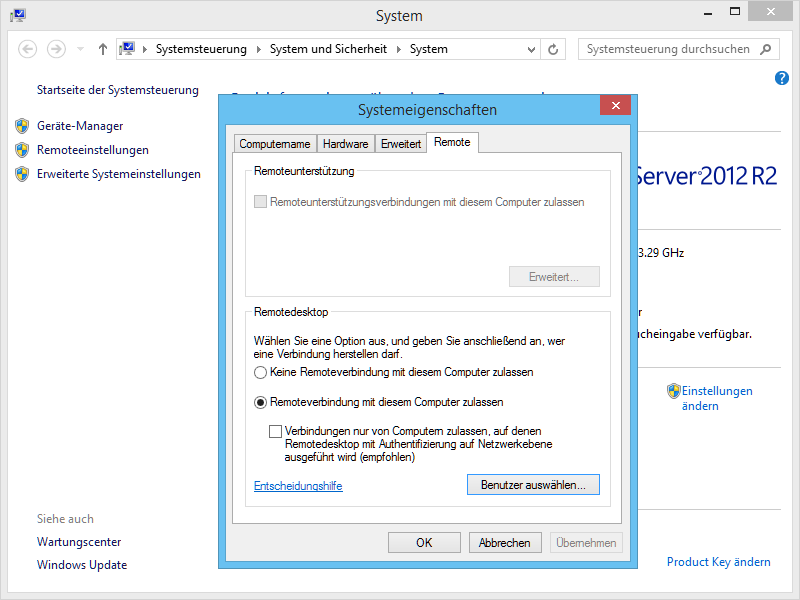Open Erweiterte Systemeinstellungen link
This screenshot has width=800, height=600.
[x=119, y=174]
